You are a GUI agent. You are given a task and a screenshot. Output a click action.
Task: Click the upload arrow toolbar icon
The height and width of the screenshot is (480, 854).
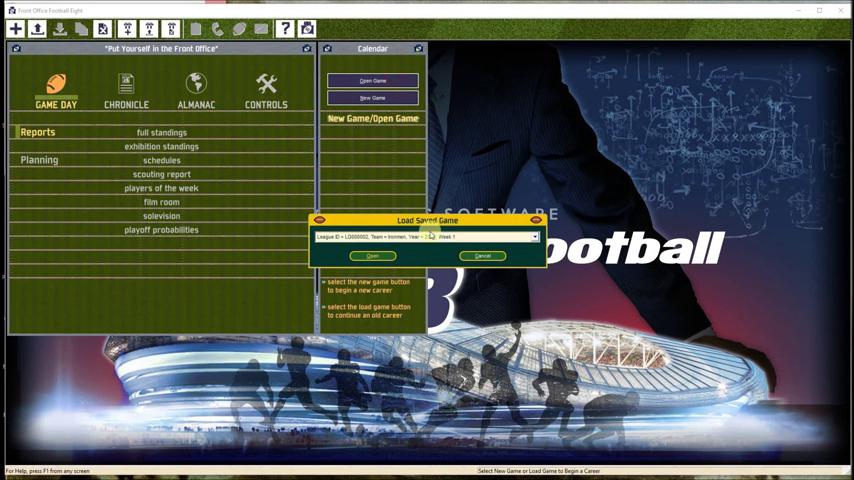37,29
